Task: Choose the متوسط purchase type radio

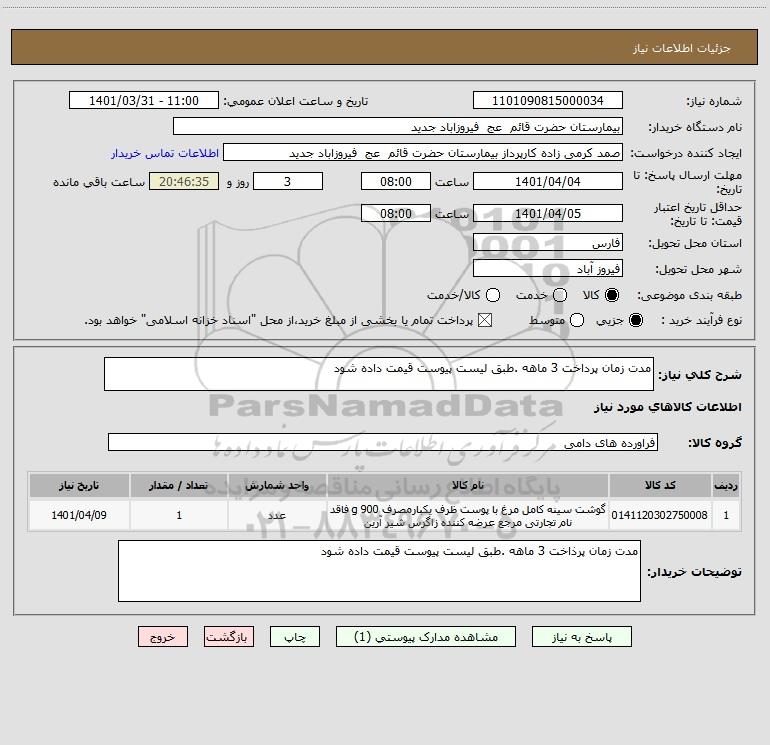Action: [x=577, y=320]
